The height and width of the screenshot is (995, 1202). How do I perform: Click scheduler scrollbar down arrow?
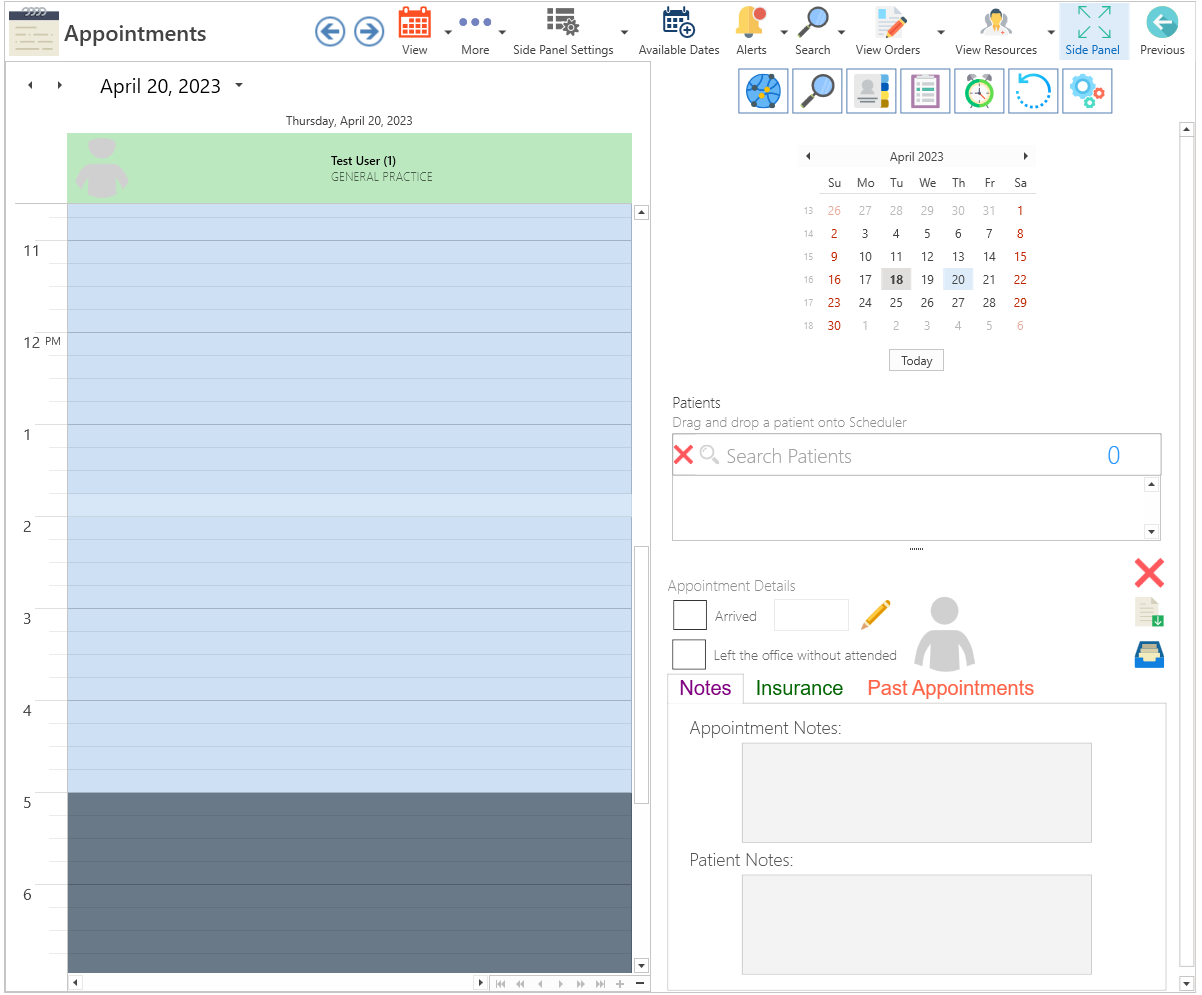(x=642, y=965)
